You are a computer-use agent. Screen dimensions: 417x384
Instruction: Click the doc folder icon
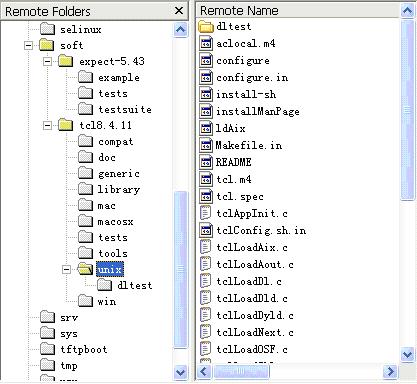pyautogui.click(x=86, y=157)
